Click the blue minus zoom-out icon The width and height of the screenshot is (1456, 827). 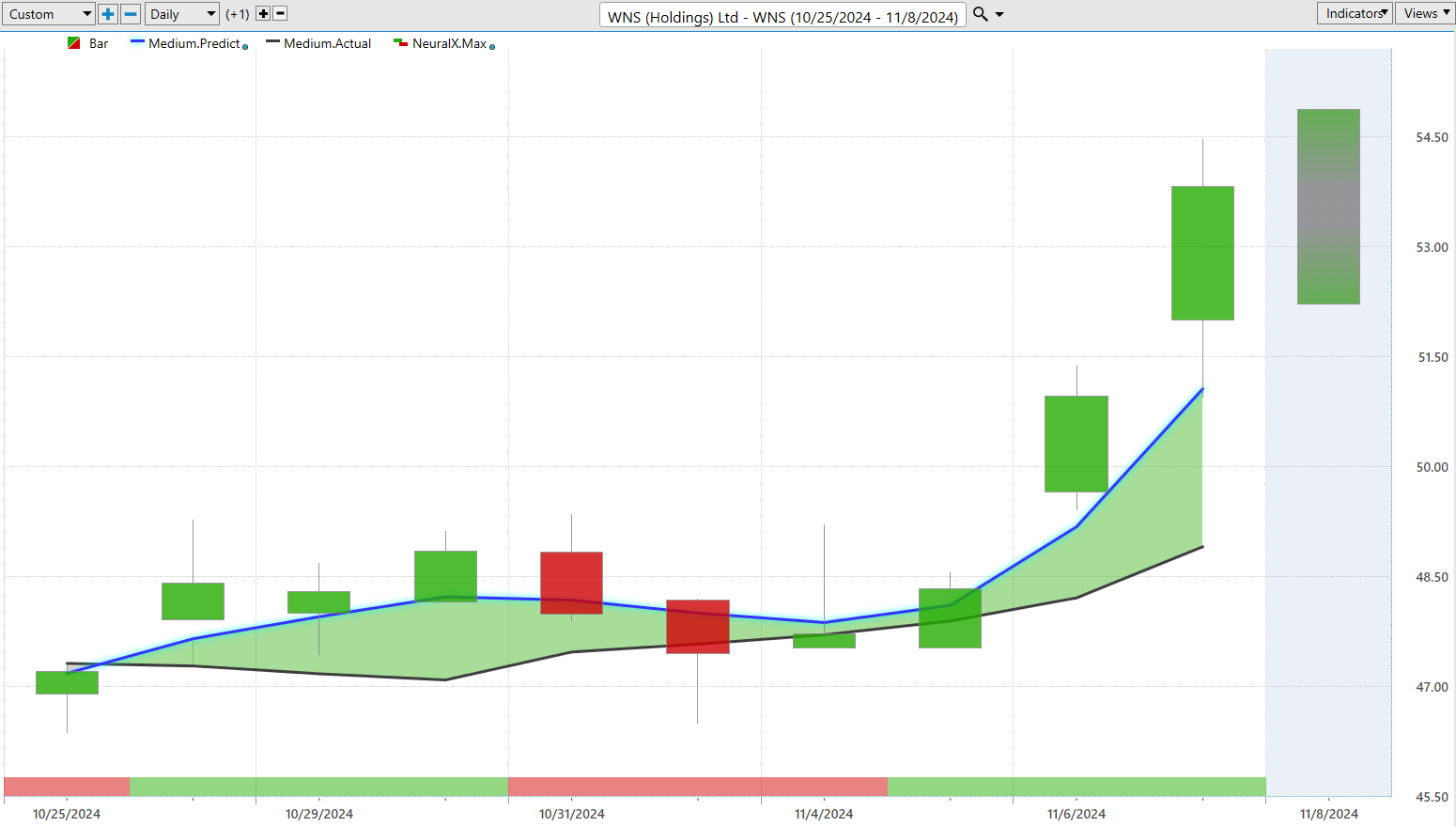click(x=132, y=14)
